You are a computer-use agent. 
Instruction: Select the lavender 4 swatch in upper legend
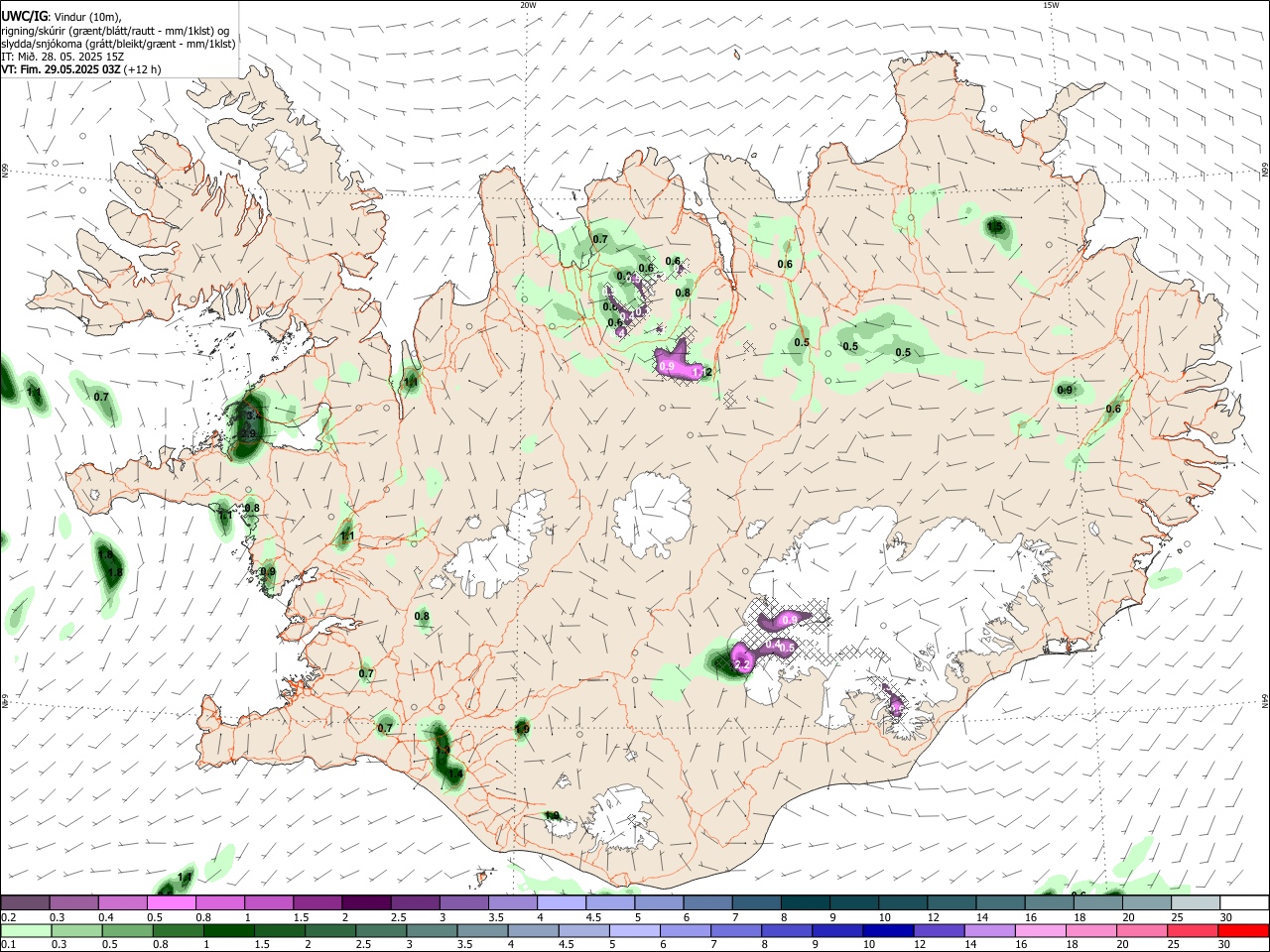point(562,903)
